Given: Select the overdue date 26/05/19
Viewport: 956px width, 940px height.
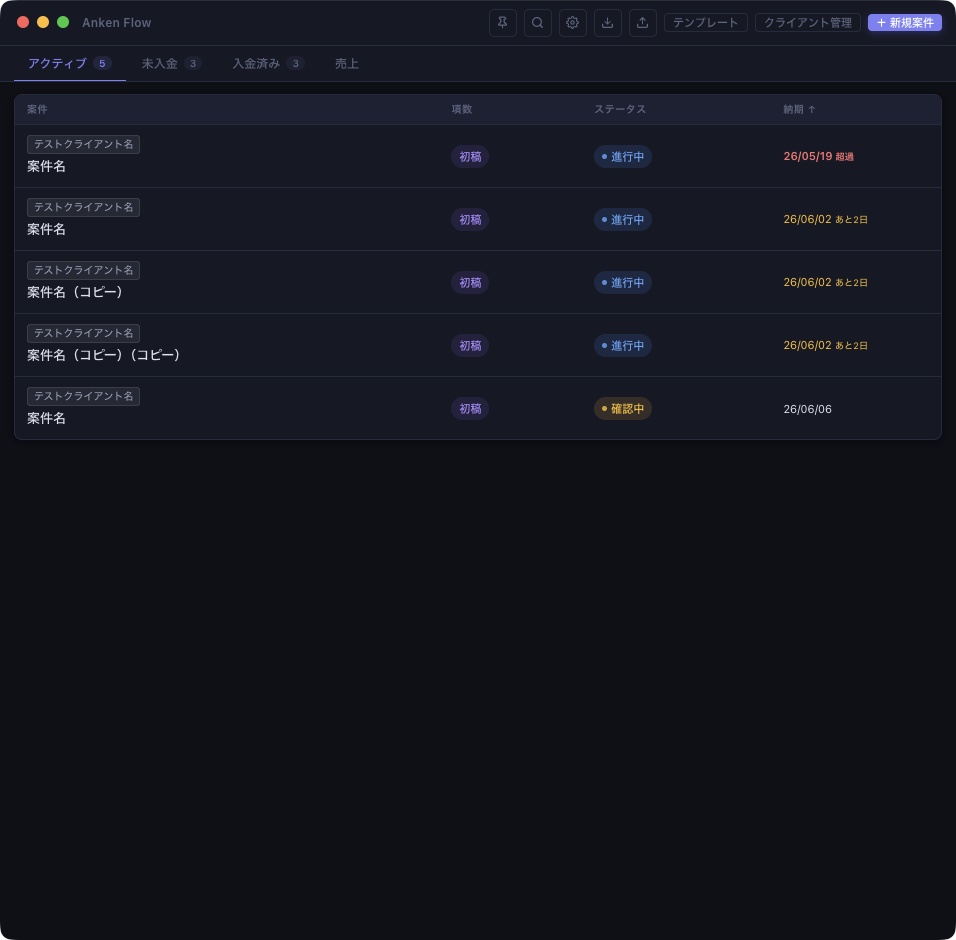Looking at the screenshot, I should [x=807, y=156].
